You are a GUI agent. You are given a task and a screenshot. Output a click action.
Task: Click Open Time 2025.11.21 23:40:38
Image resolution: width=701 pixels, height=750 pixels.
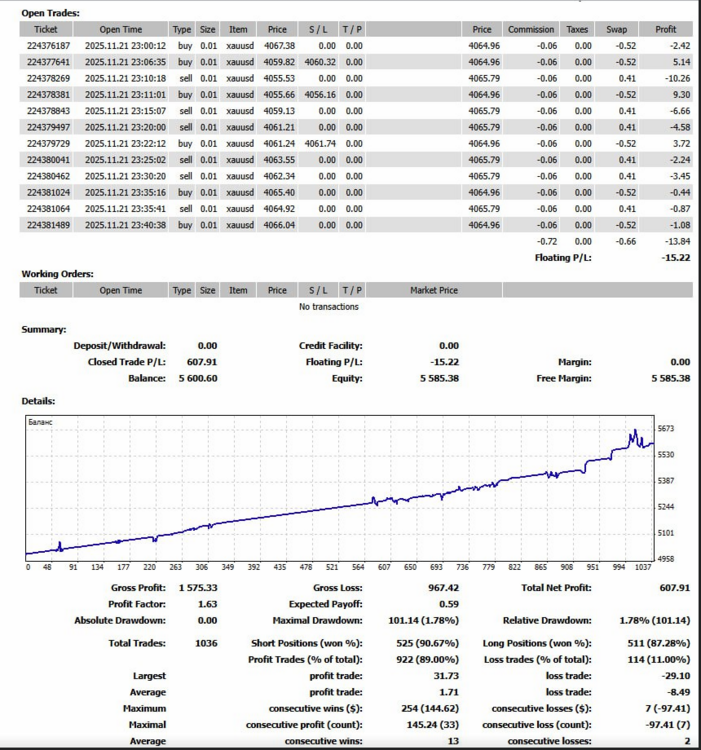(x=125, y=225)
